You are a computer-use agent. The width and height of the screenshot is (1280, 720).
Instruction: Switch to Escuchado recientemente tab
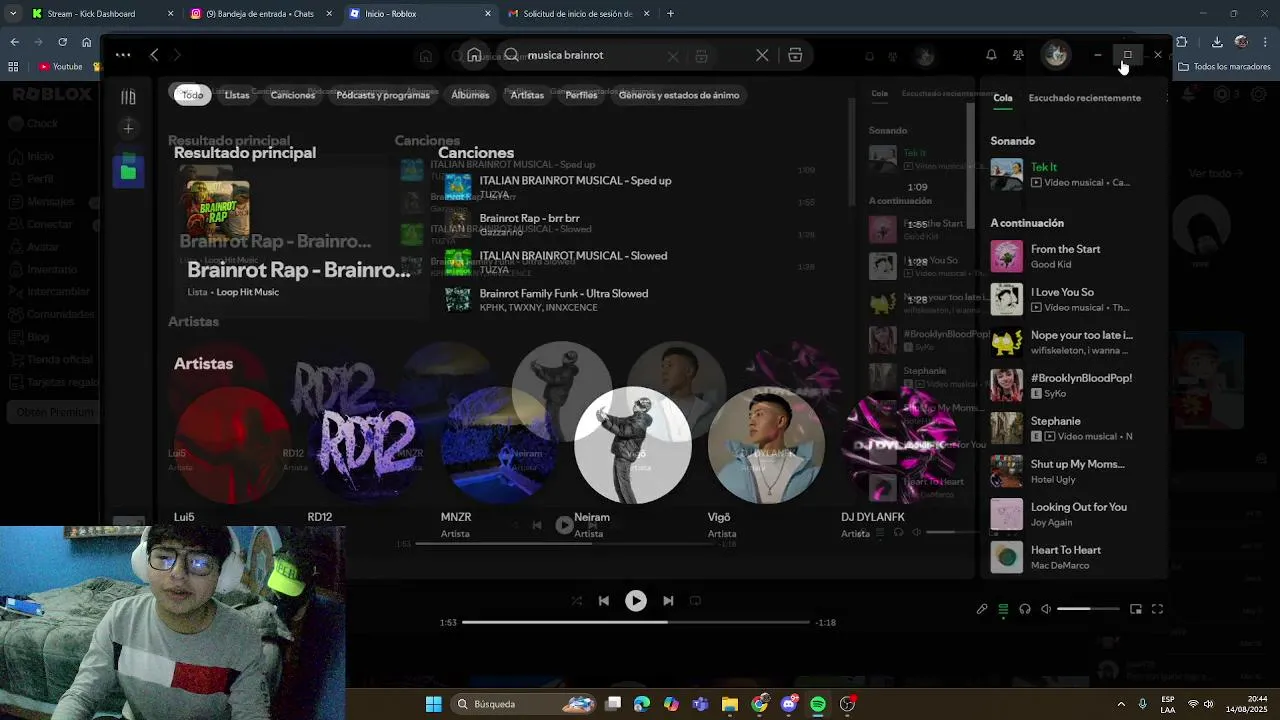(x=1084, y=98)
